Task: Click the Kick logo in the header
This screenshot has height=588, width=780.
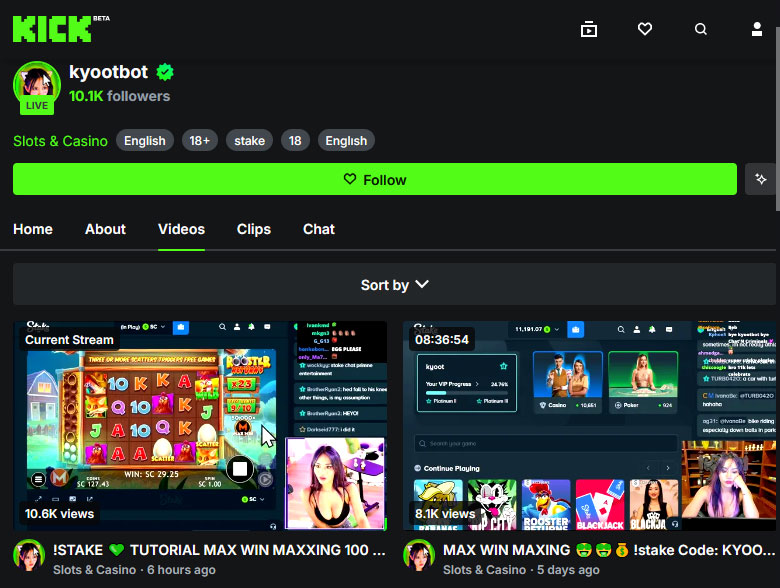Action: tap(52, 29)
